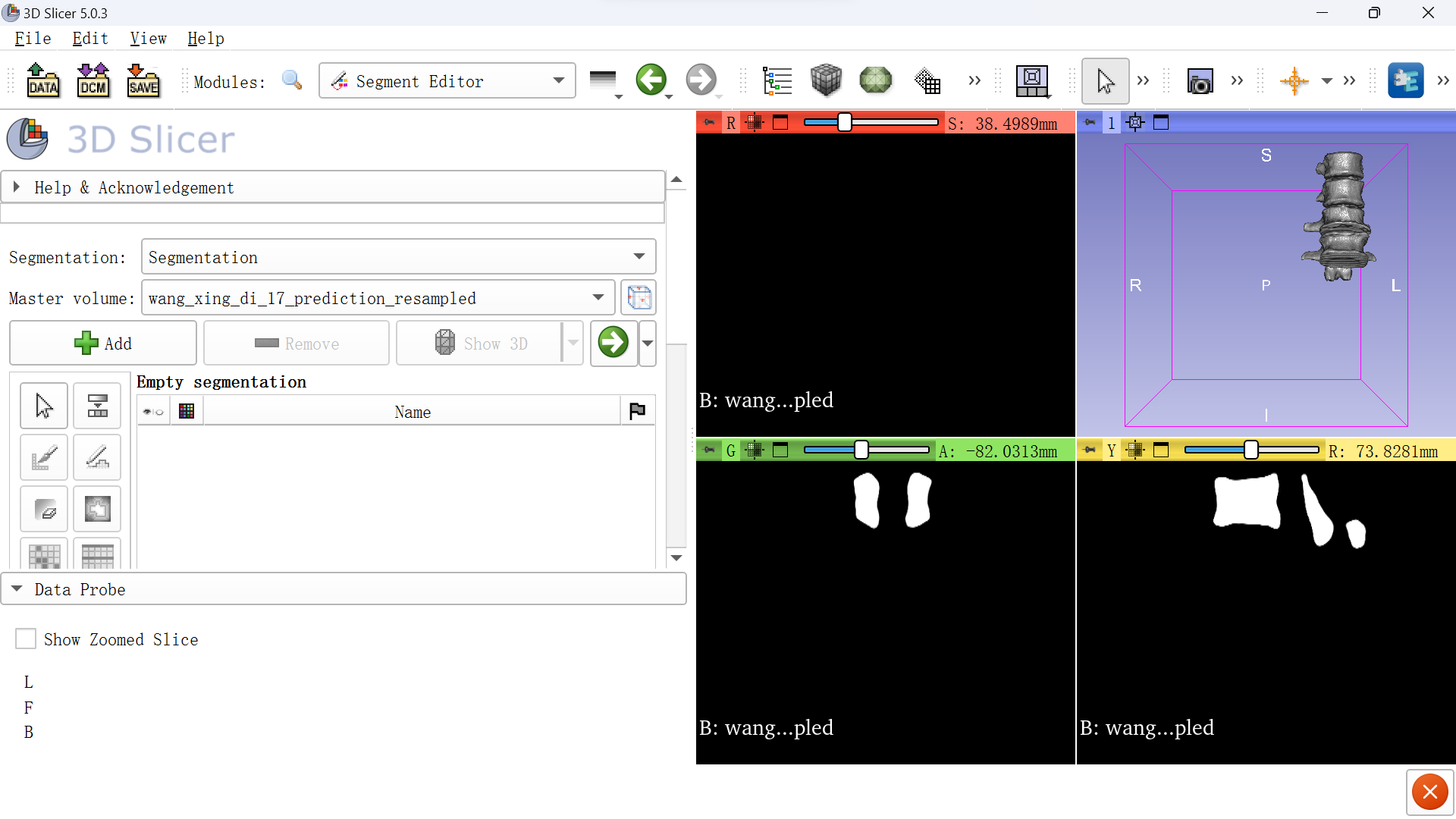Click the module panel scroll-down arrow
The height and width of the screenshot is (819, 1456).
pos(676,557)
